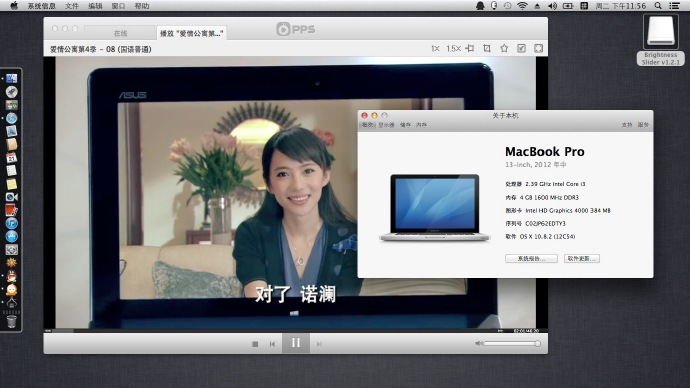Viewport: 690px width, 388px height.
Task: Open the Trash in the dock
Action: tap(12, 321)
